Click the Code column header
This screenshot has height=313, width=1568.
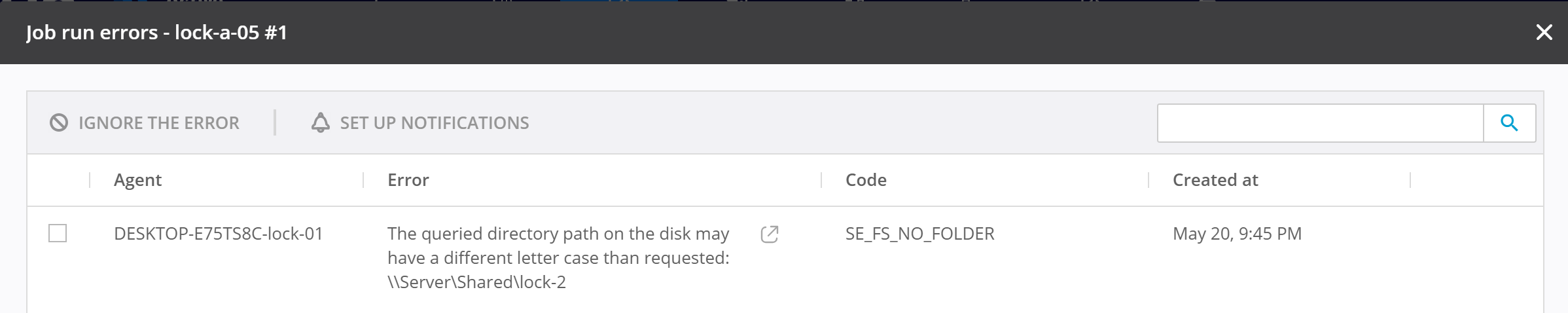coord(866,180)
